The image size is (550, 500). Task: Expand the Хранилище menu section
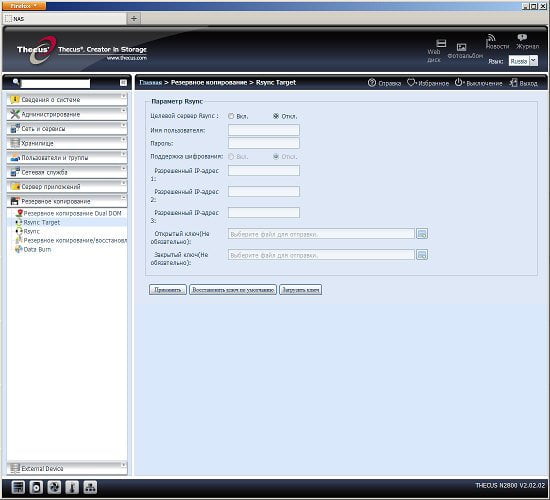pyautogui.click(x=67, y=143)
